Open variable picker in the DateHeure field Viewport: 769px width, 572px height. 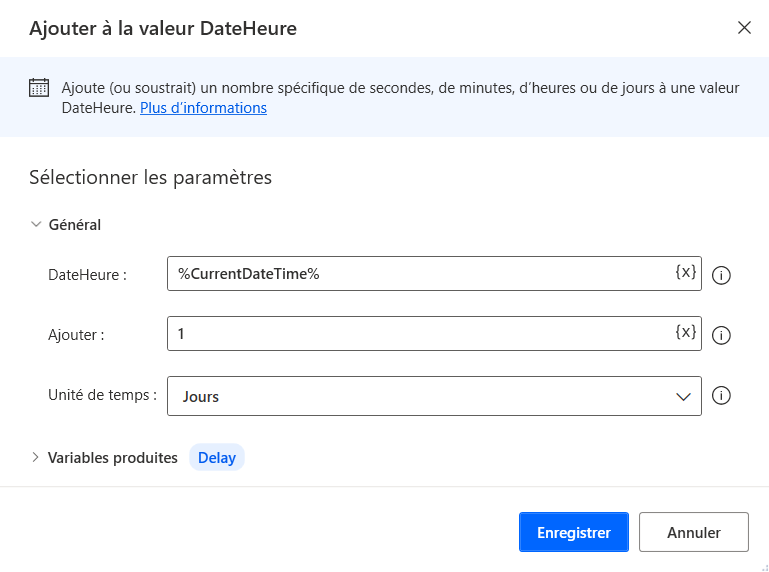click(685, 273)
